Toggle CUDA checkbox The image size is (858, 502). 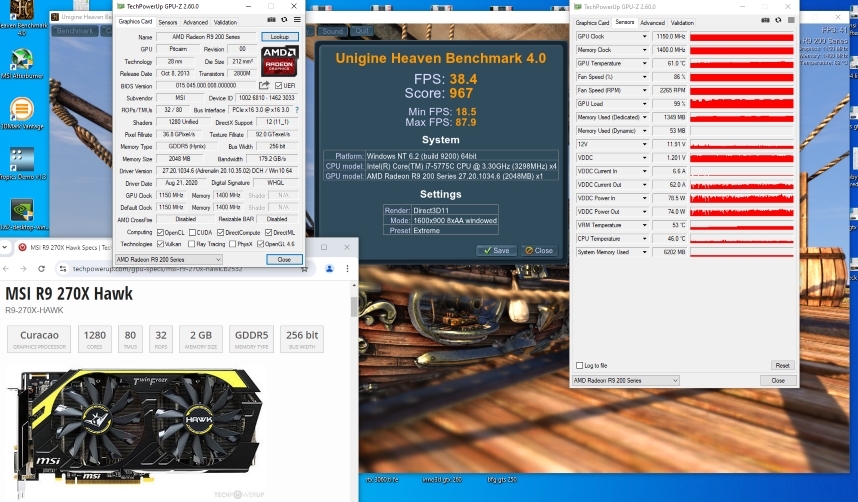192,233
